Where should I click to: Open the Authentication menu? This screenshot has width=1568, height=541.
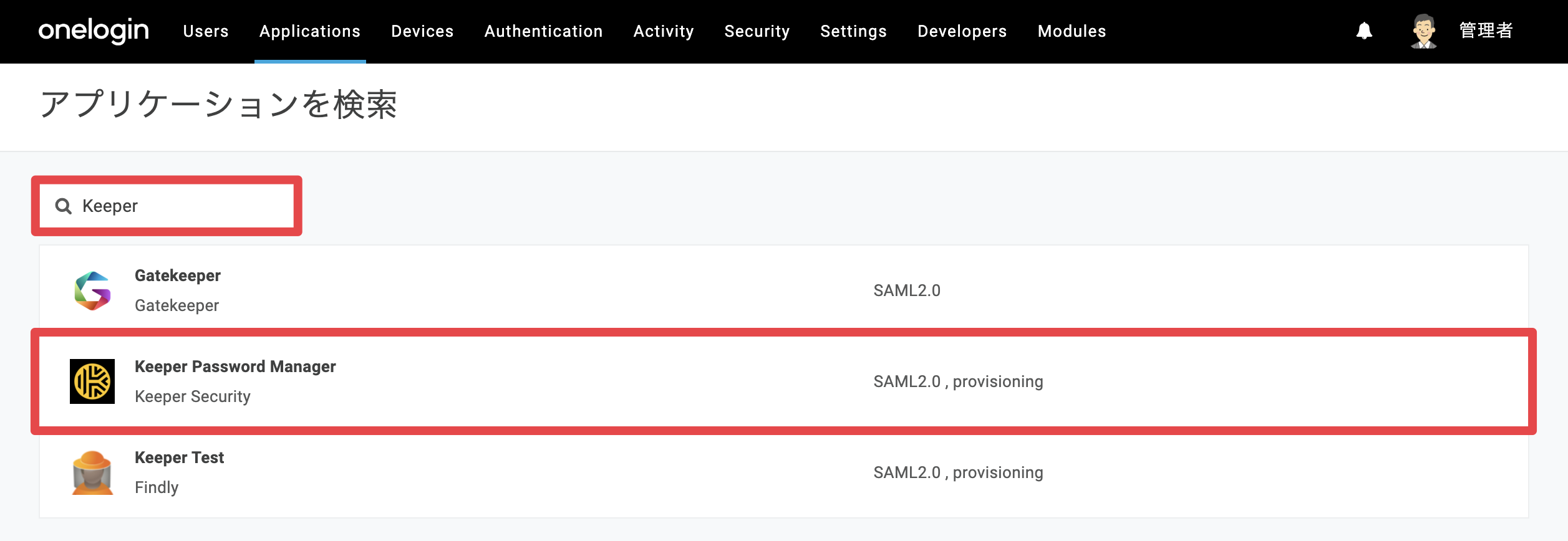point(543,31)
